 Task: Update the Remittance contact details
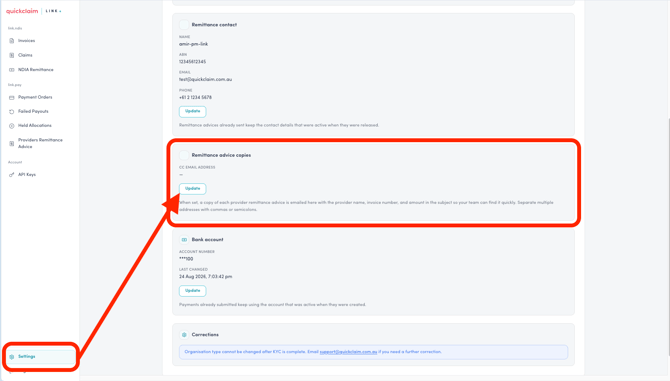pyautogui.click(x=192, y=111)
